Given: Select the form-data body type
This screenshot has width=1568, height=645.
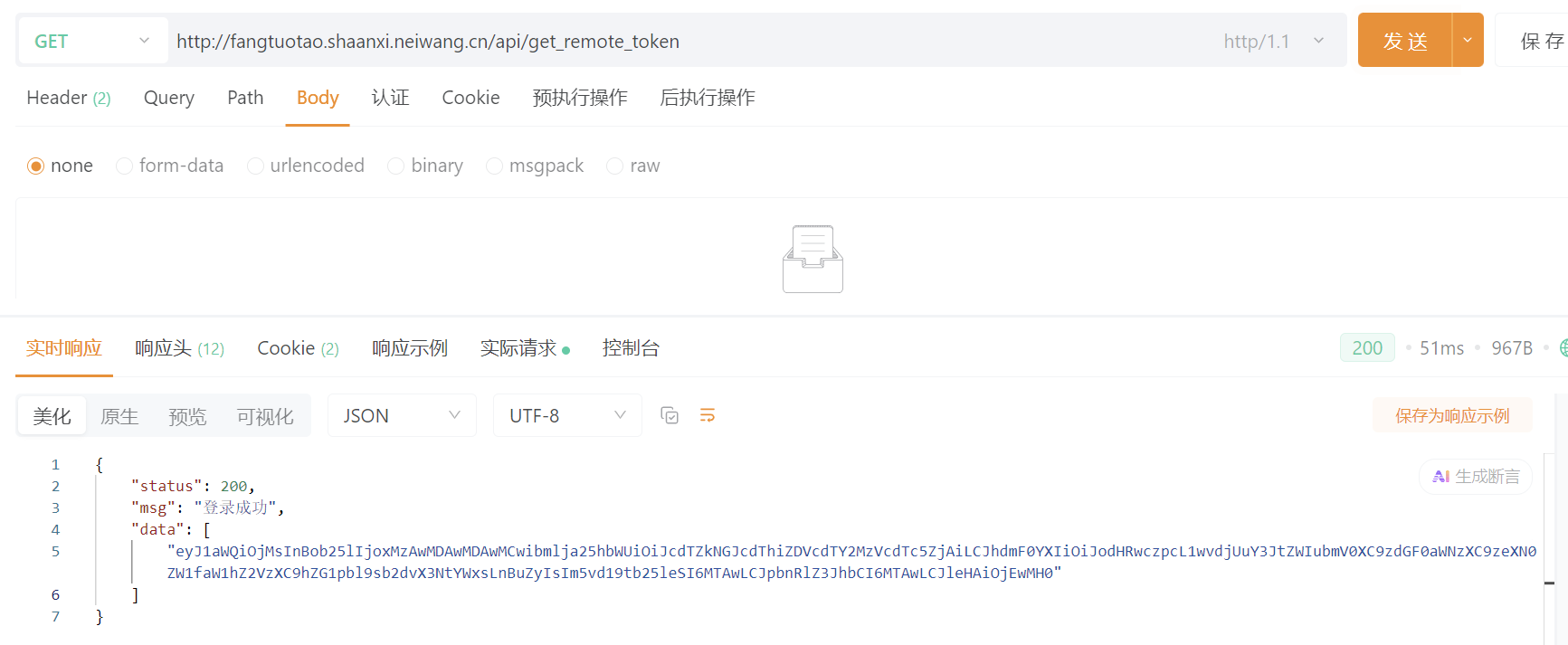Looking at the screenshot, I should click(125, 166).
